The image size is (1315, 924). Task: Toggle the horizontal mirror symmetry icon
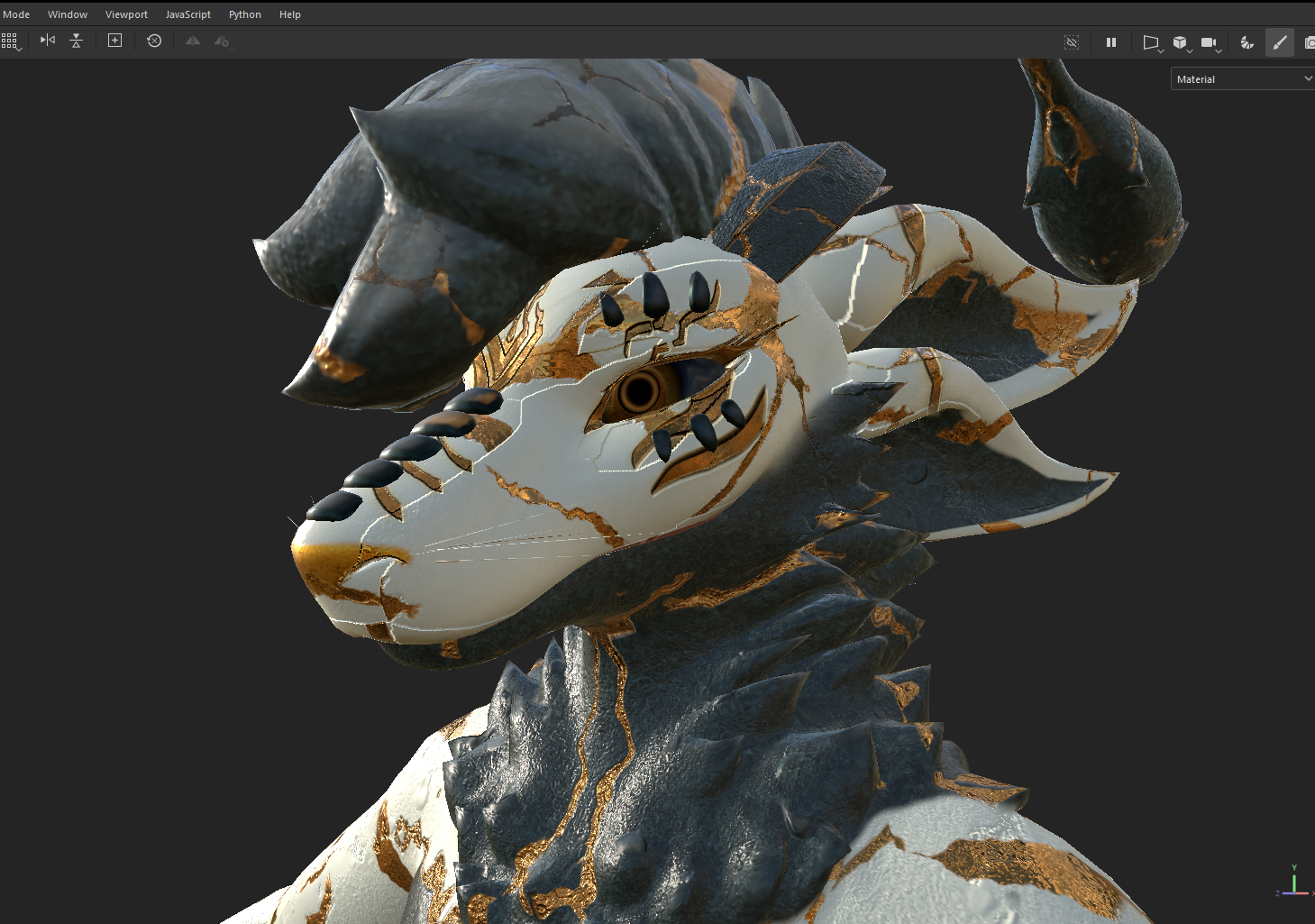coord(48,41)
